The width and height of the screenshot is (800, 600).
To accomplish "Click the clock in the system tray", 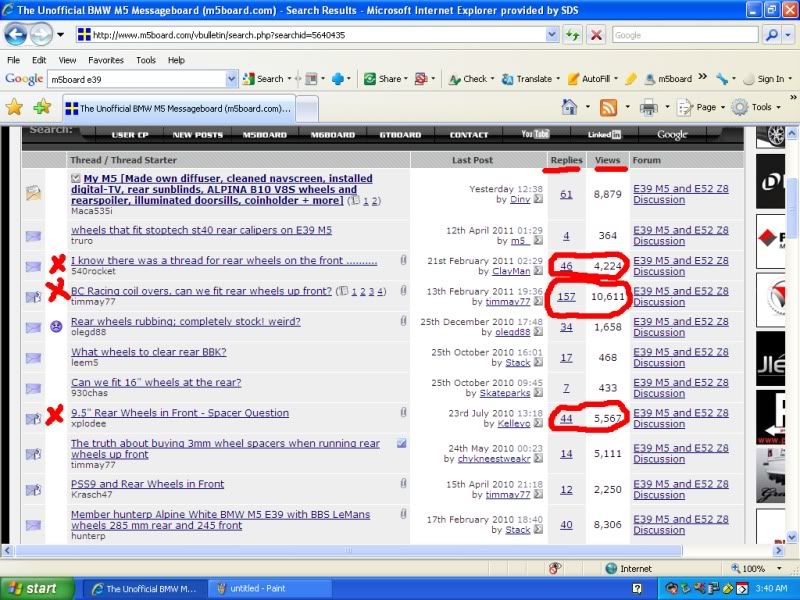I will click(x=771, y=588).
